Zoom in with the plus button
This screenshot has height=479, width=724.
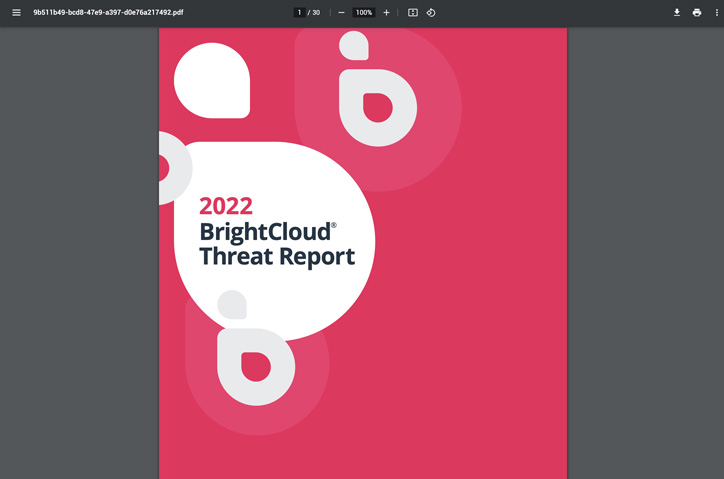click(386, 12)
